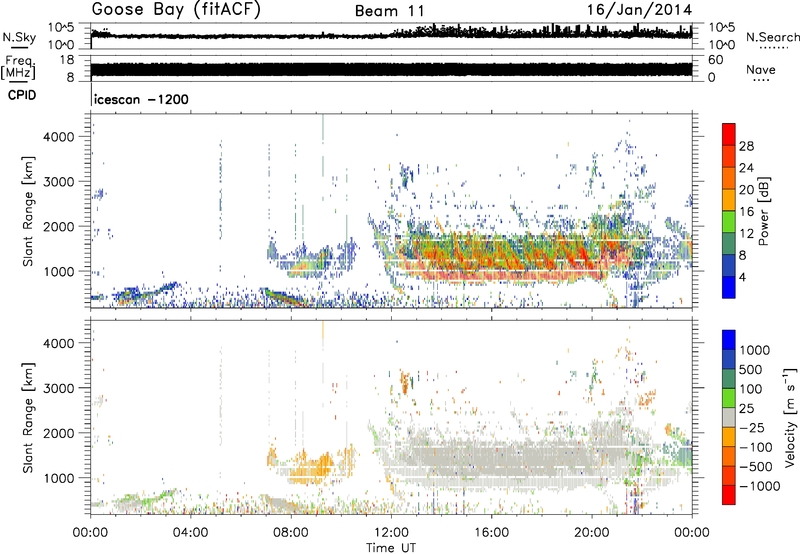
Task: Click the '60' tick on the Nave axis
Action: pos(715,60)
